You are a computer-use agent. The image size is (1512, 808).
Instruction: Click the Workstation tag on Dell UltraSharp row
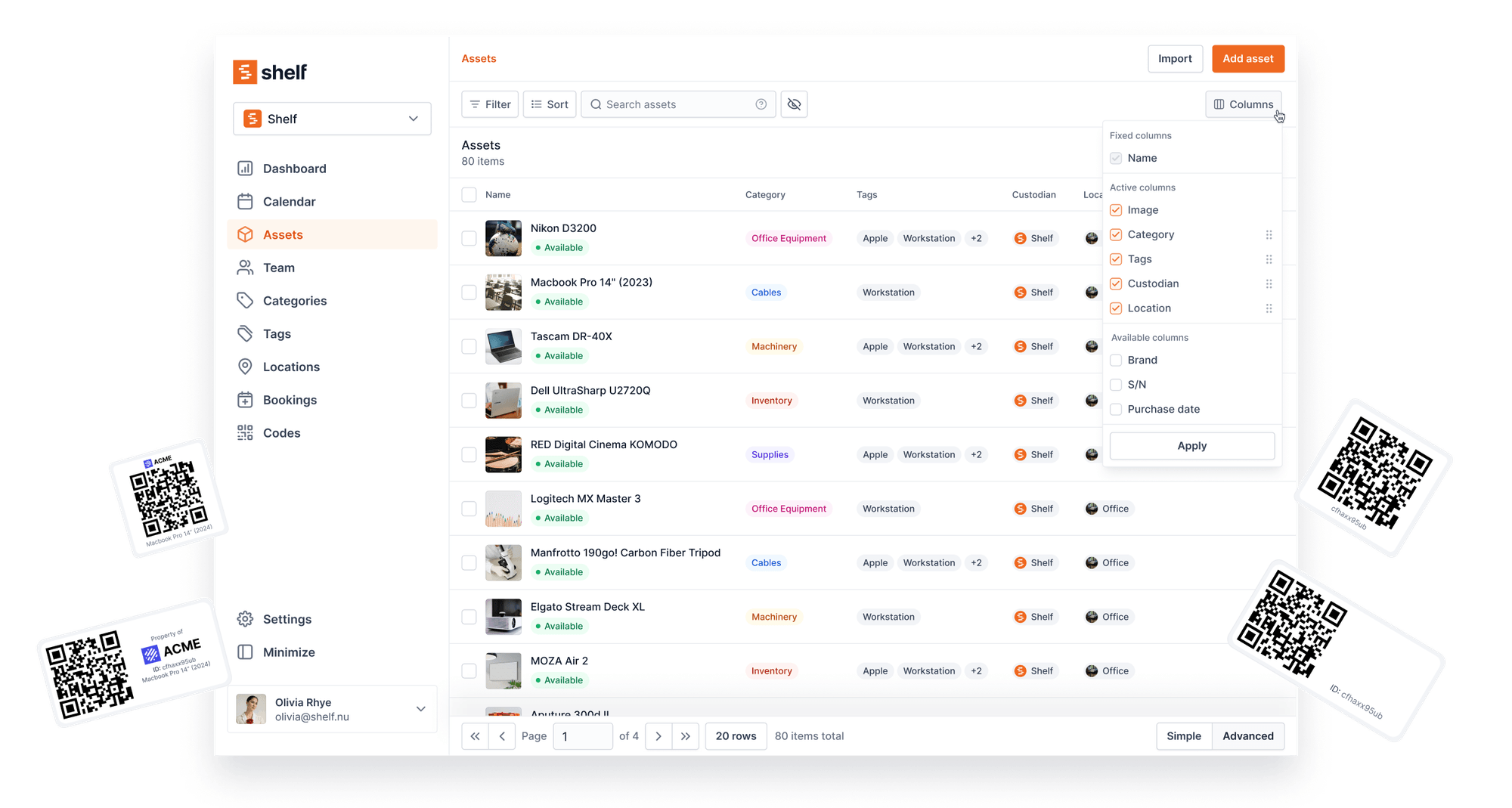point(888,401)
